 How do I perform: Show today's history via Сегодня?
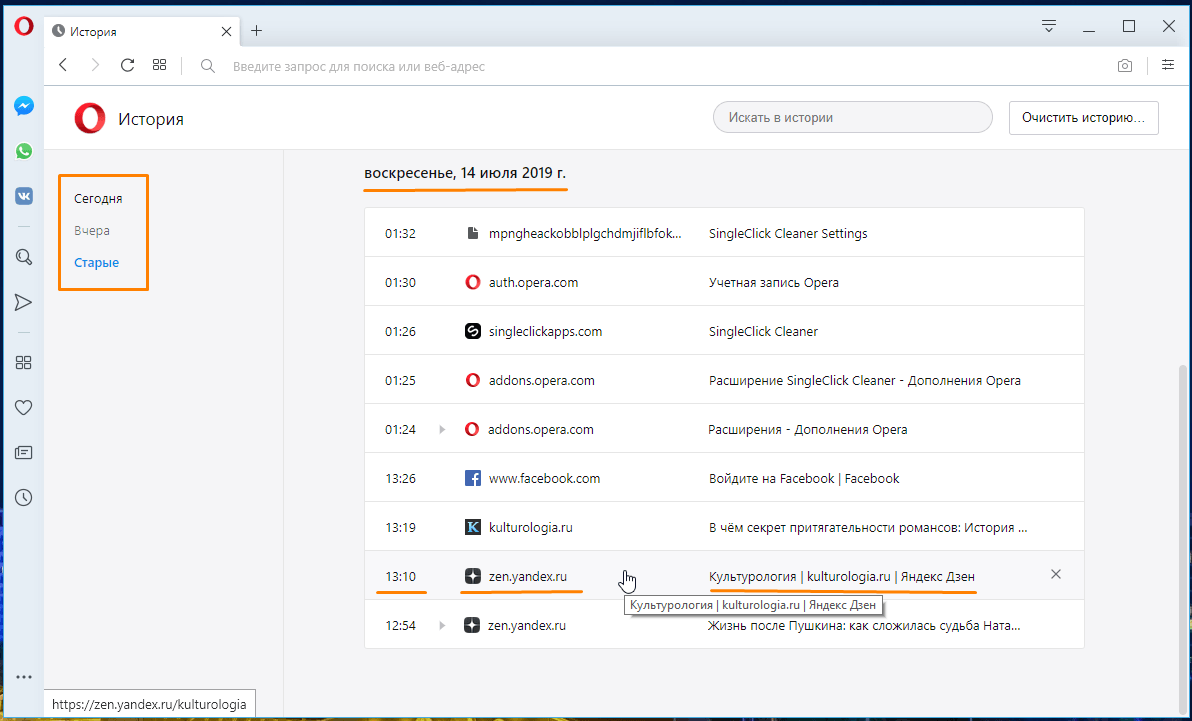pos(98,199)
